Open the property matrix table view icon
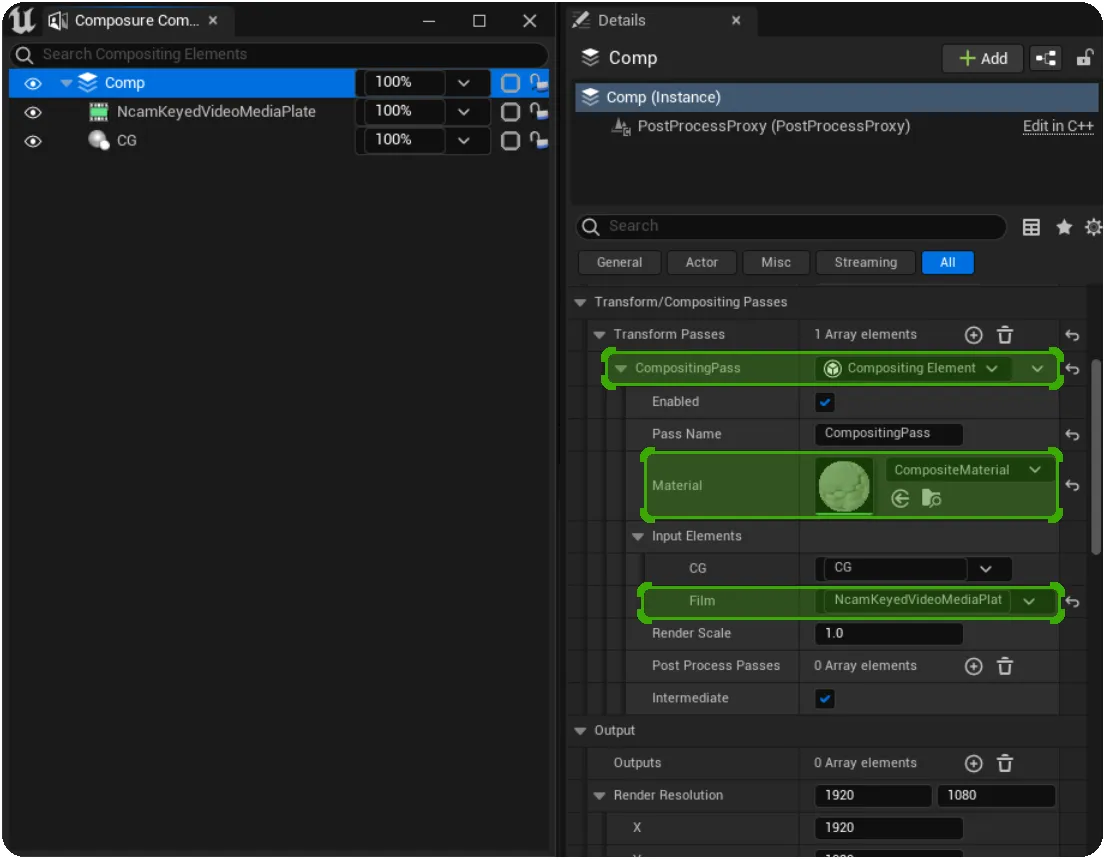This screenshot has width=1105, height=859. 1031,227
